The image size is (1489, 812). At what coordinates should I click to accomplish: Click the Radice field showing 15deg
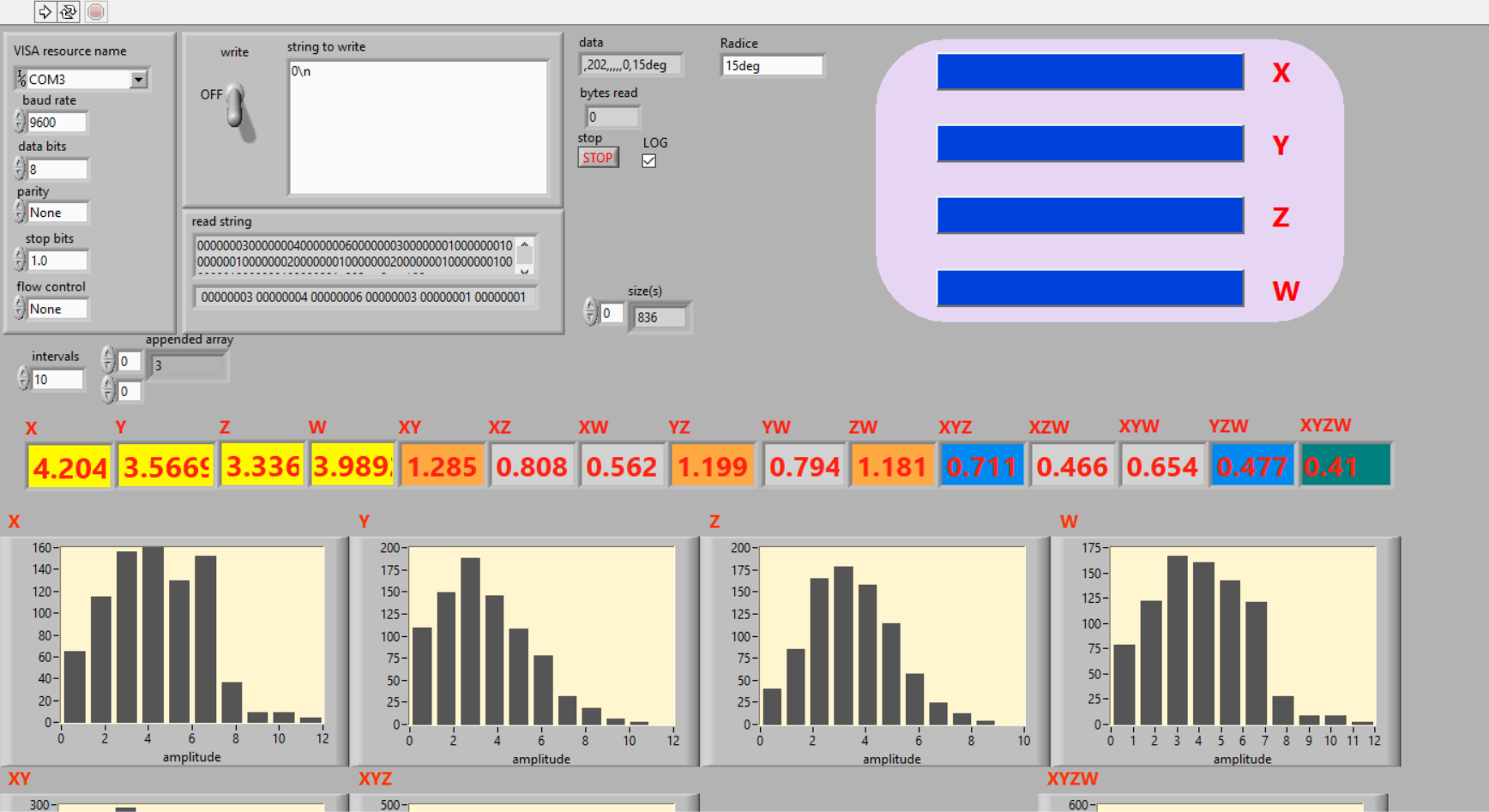[772, 66]
